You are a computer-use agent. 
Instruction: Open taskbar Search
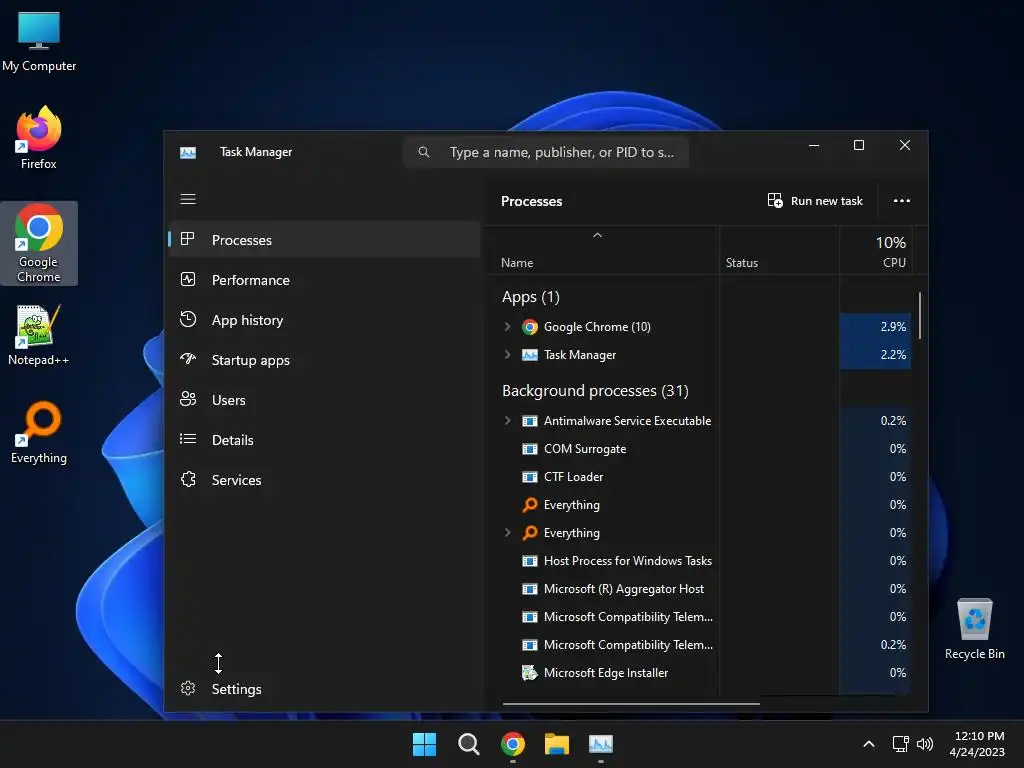[x=468, y=744]
